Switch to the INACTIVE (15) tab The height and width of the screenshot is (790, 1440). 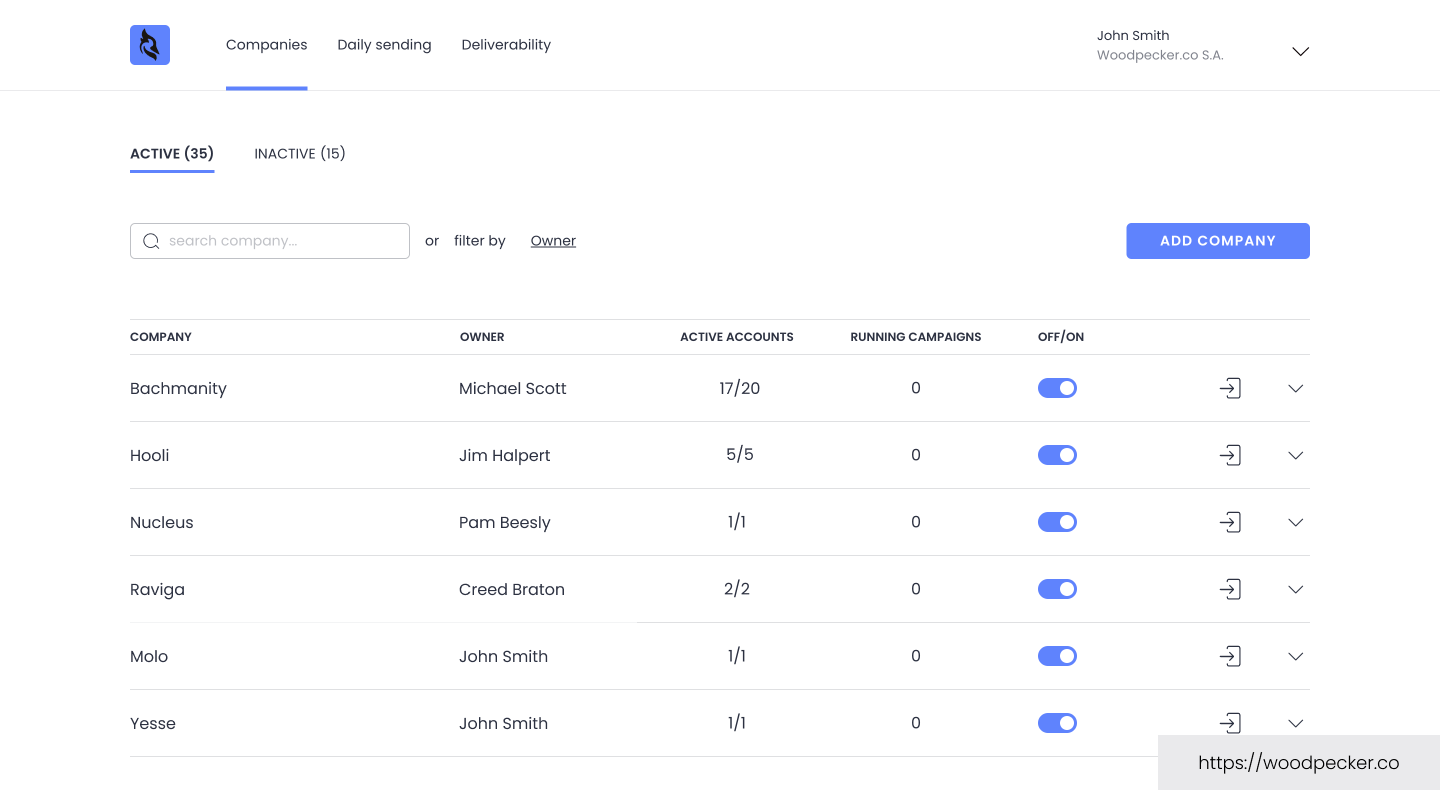pyautogui.click(x=300, y=153)
